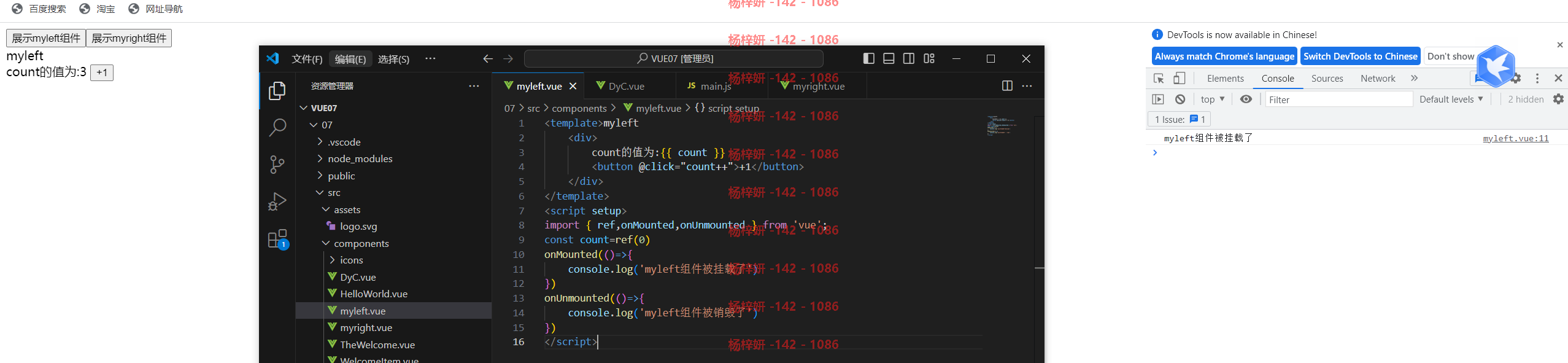
Task: Open editor More Actions ellipsis
Action: [1027, 86]
